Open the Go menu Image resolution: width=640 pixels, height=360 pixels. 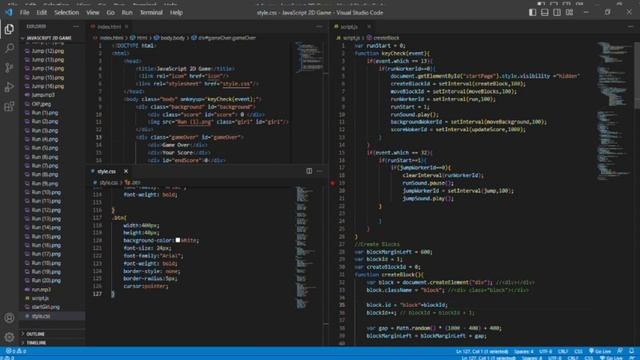(111, 13)
